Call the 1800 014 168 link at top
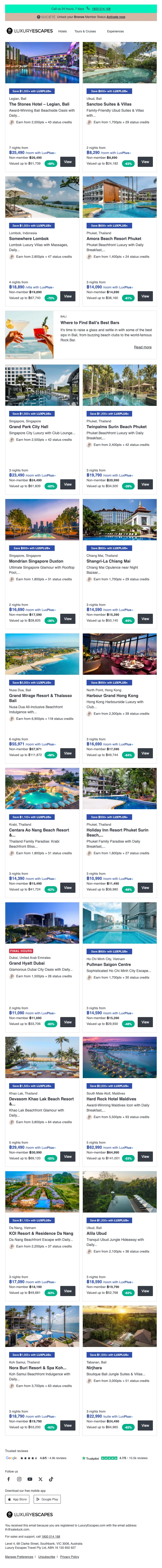Screen dimensions: 162x1568 point(101,9)
